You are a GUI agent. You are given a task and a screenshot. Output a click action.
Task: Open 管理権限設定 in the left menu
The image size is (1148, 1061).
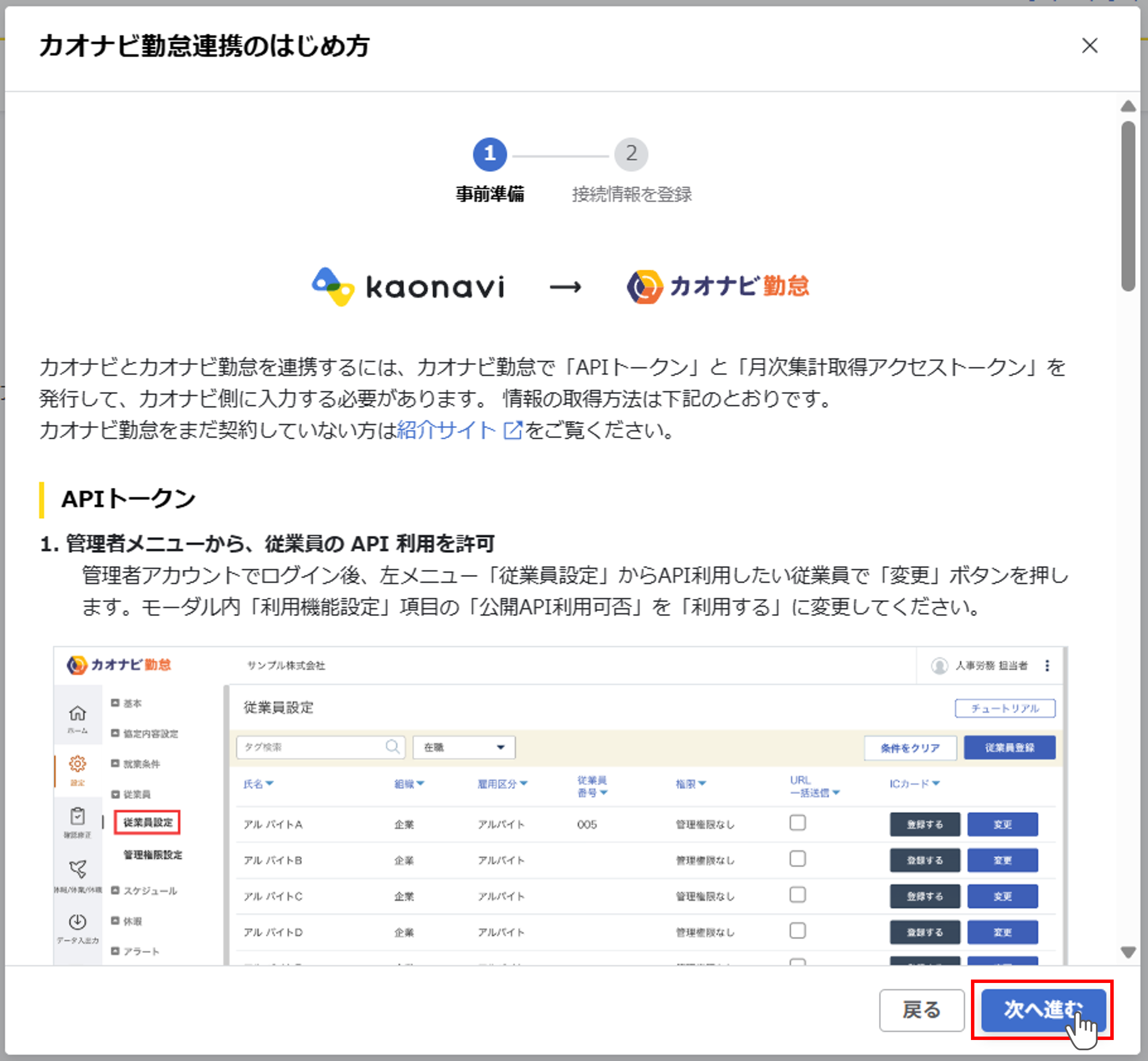click(x=153, y=854)
